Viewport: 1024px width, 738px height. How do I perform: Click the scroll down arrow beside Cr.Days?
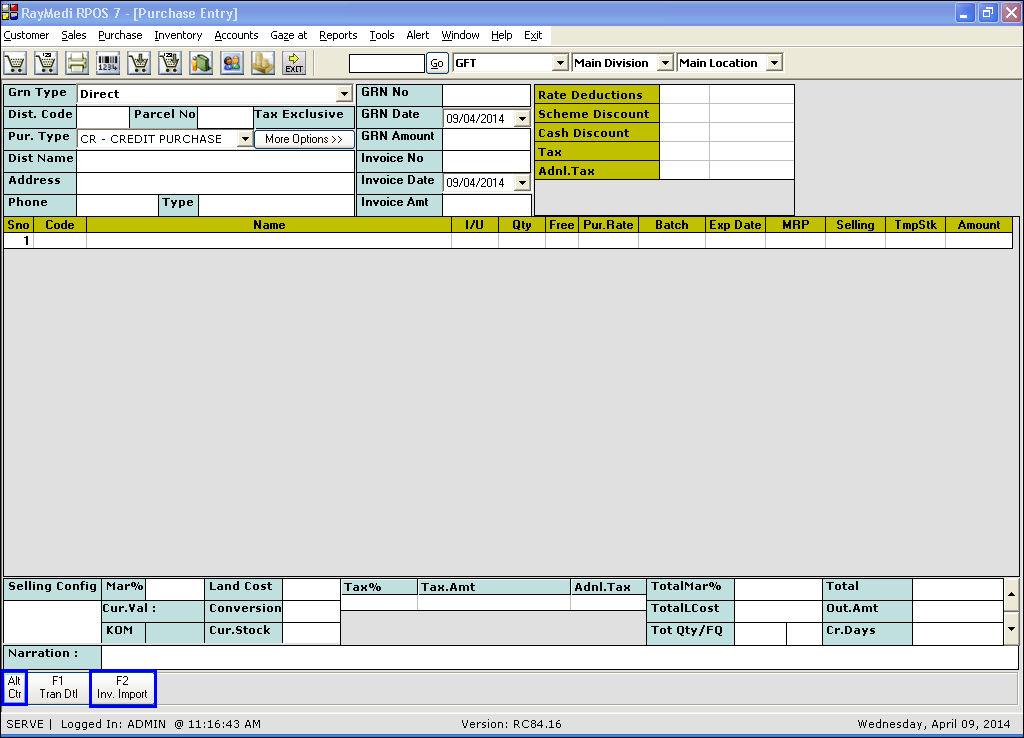1011,629
